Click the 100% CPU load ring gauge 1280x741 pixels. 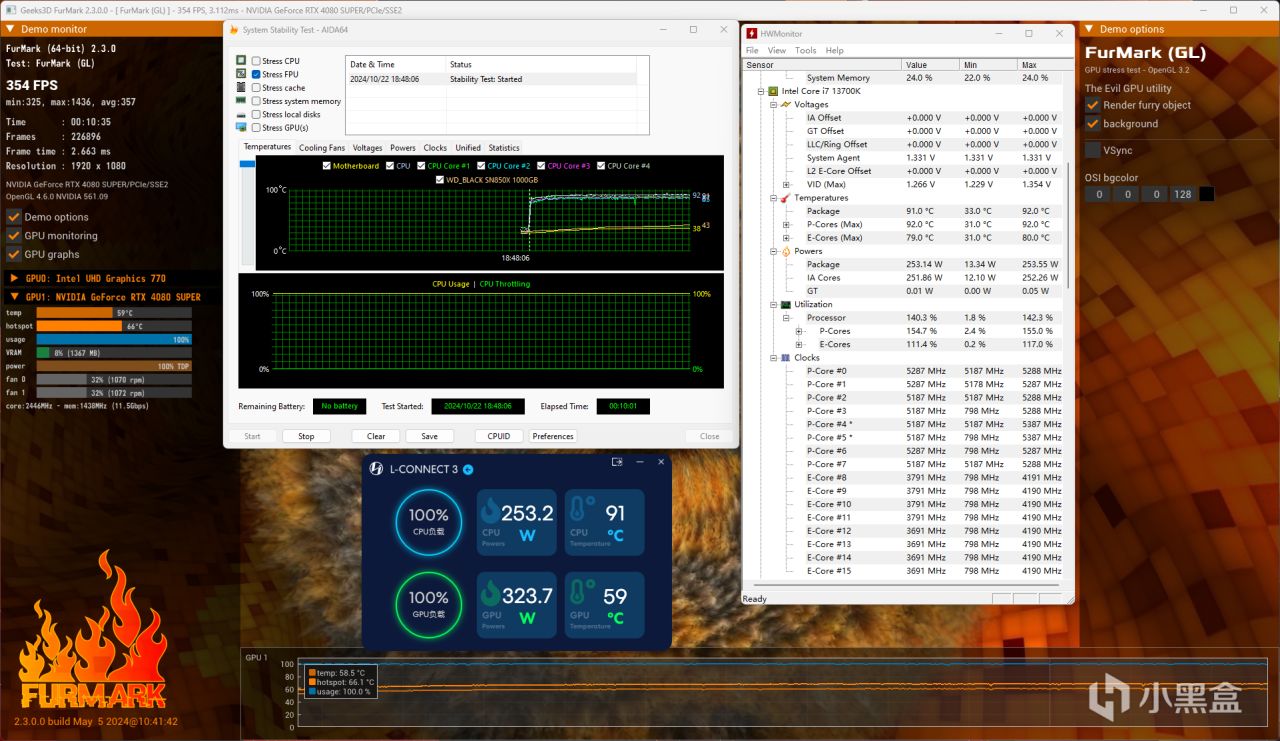tap(428, 522)
